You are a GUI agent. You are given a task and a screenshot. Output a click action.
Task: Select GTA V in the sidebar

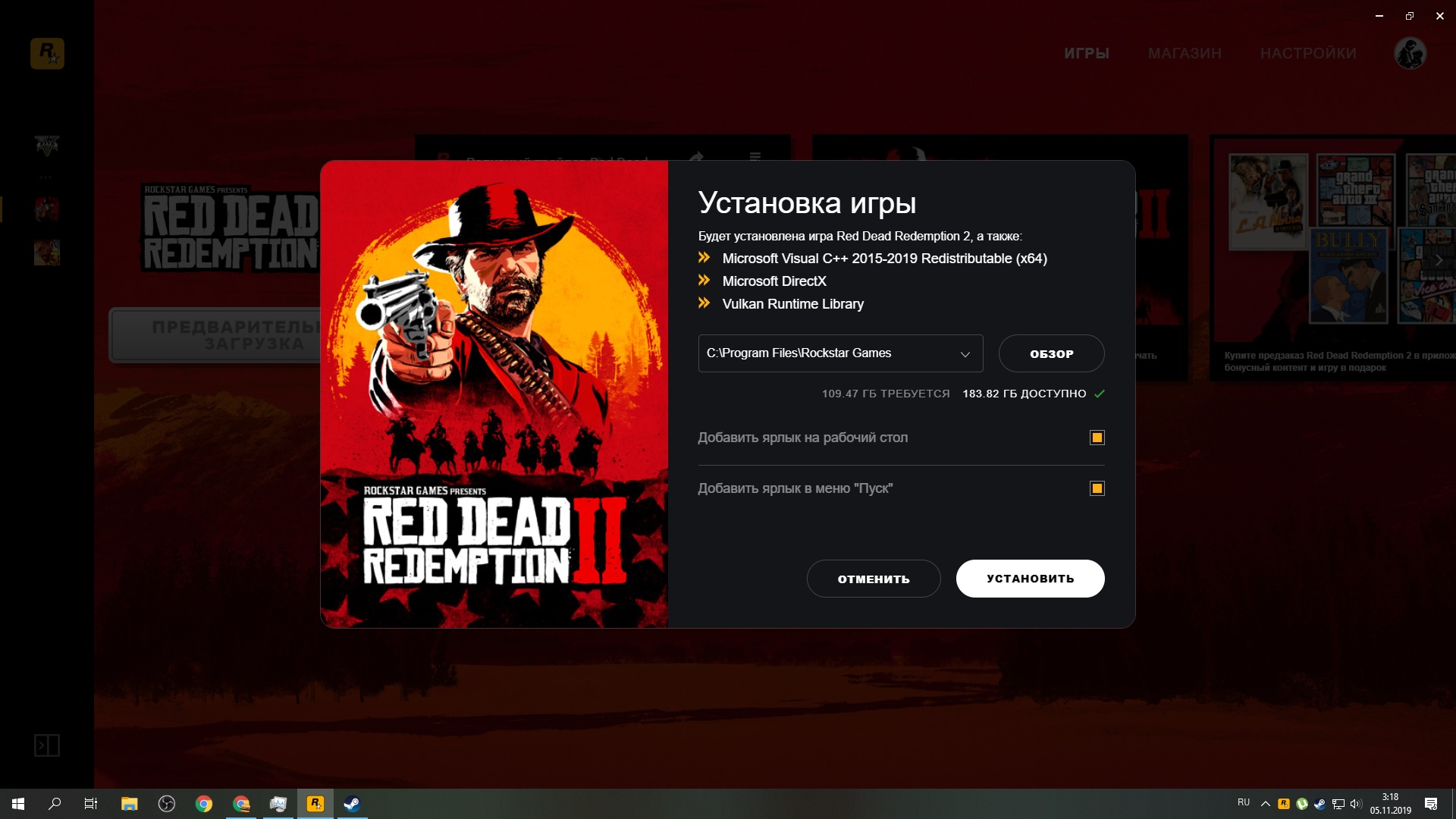(x=47, y=144)
